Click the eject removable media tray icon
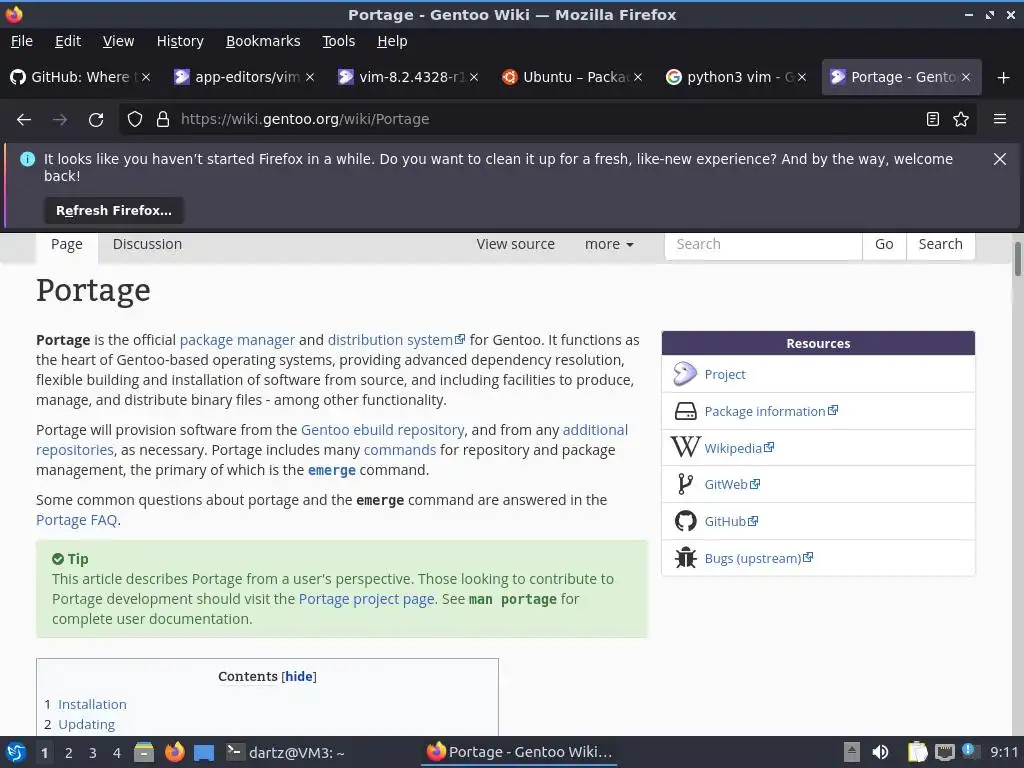 [851, 752]
